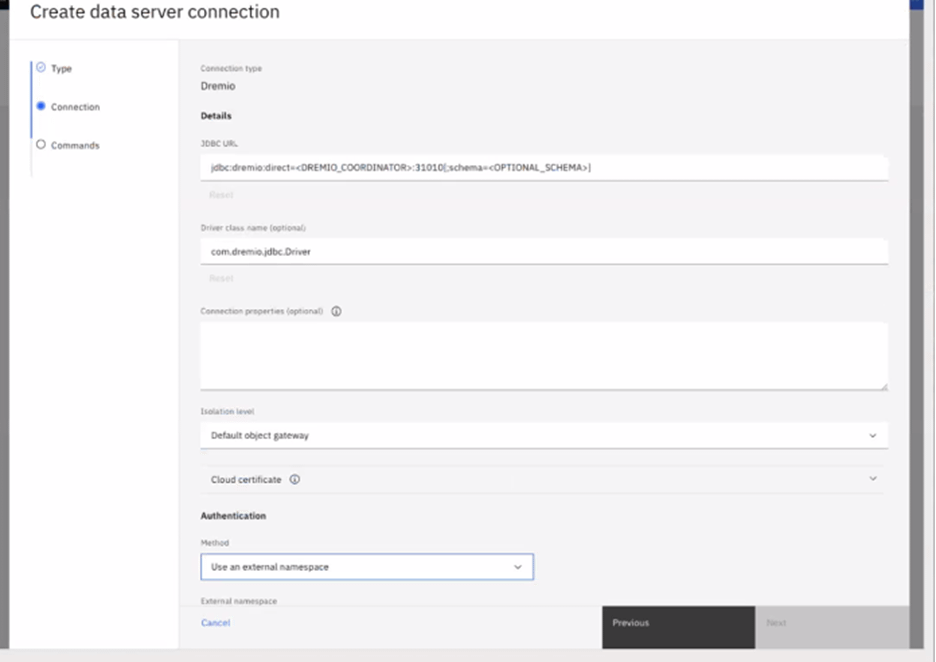
Task: Click the authentication Method chevron arrow
Action: [518, 567]
